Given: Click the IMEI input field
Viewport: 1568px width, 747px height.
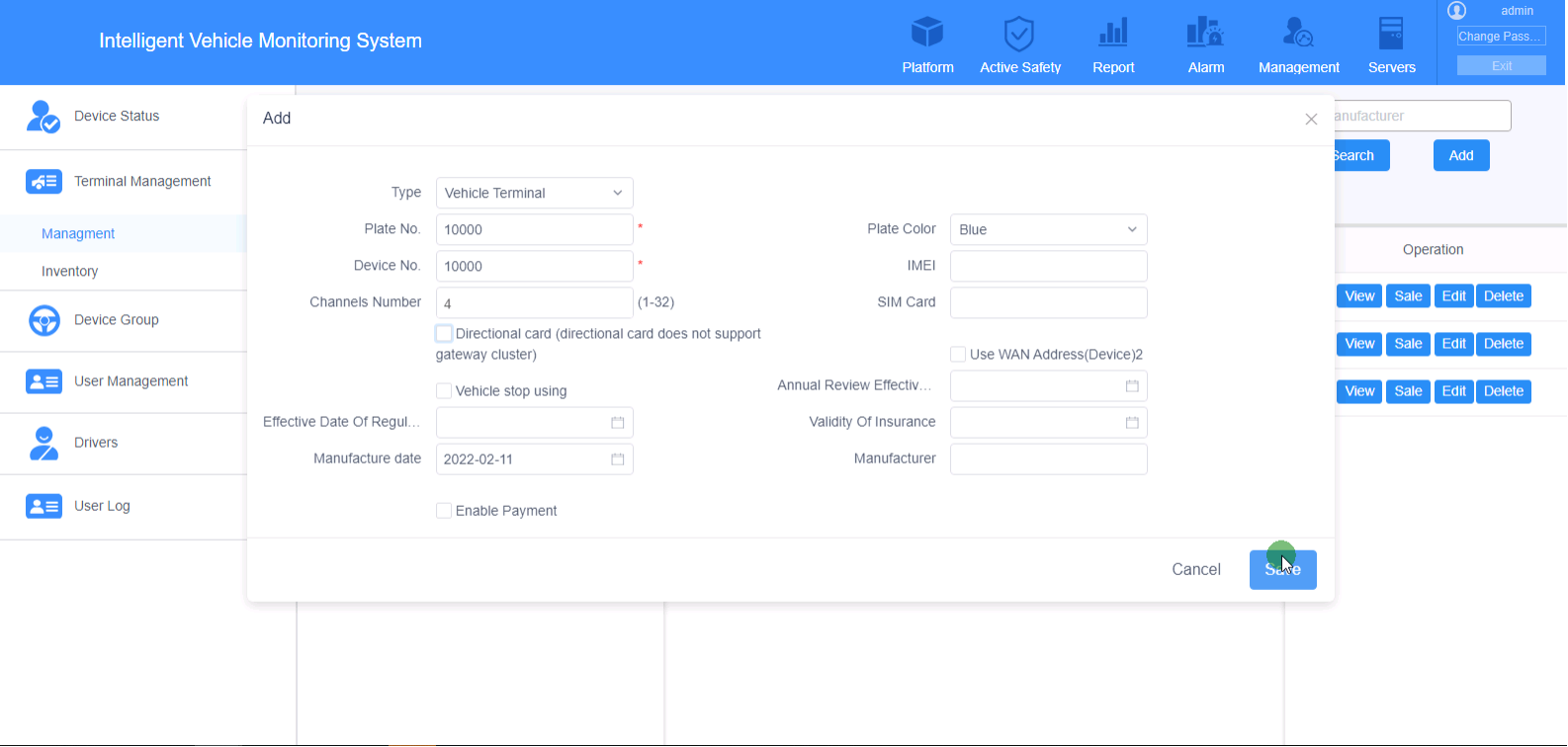Looking at the screenshot, I should pos(1048,266).
